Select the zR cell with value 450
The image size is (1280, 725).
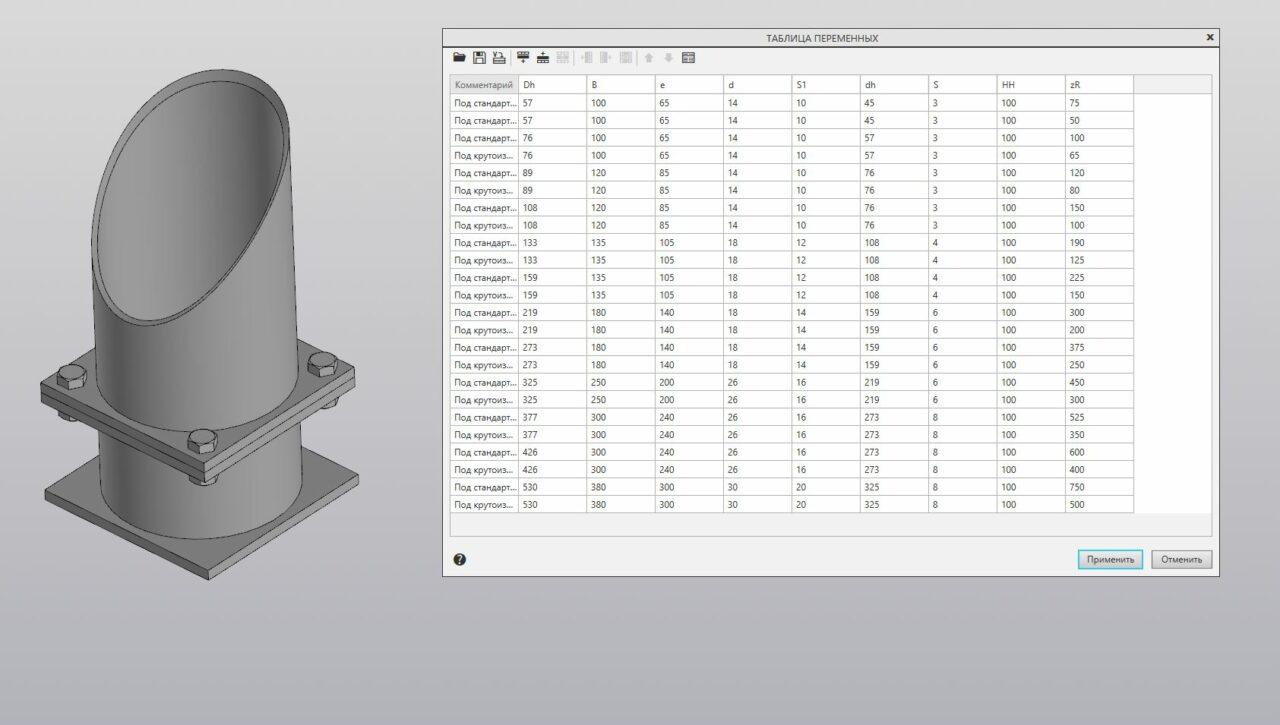pos(1099,382)
